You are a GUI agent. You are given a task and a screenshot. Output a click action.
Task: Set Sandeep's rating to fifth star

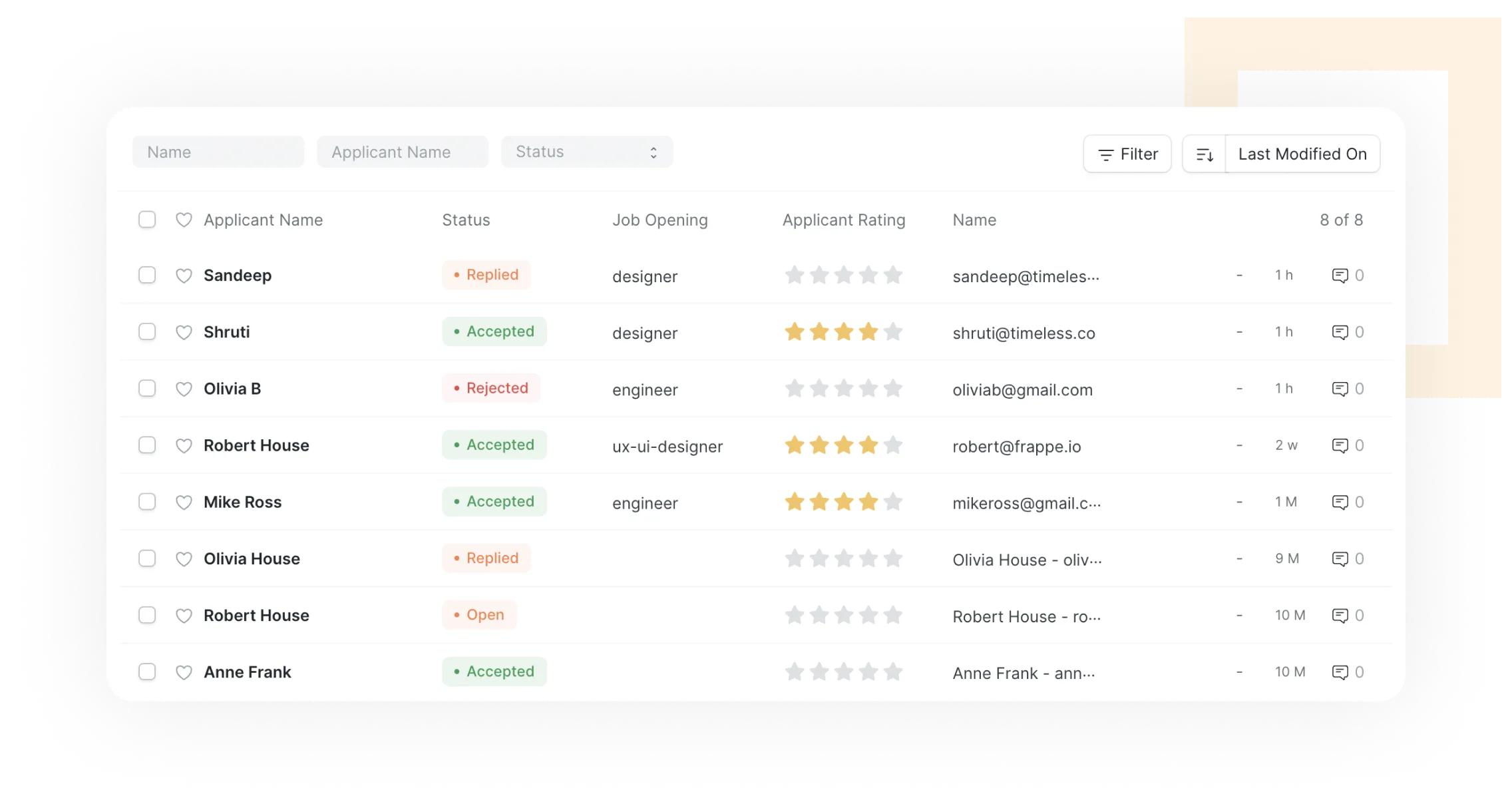893,275
